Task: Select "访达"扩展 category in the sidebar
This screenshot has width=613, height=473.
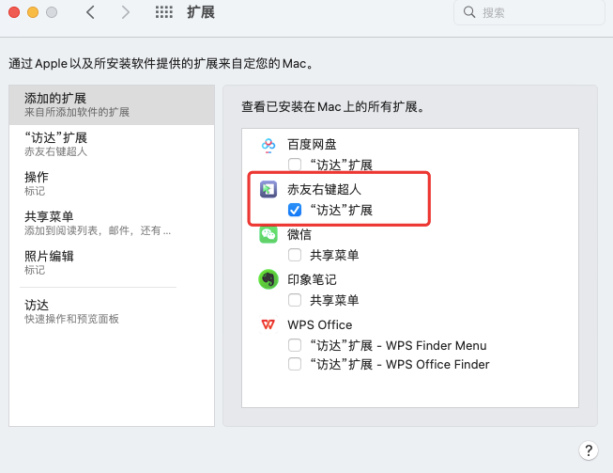Action: click(x=110, y=143)
